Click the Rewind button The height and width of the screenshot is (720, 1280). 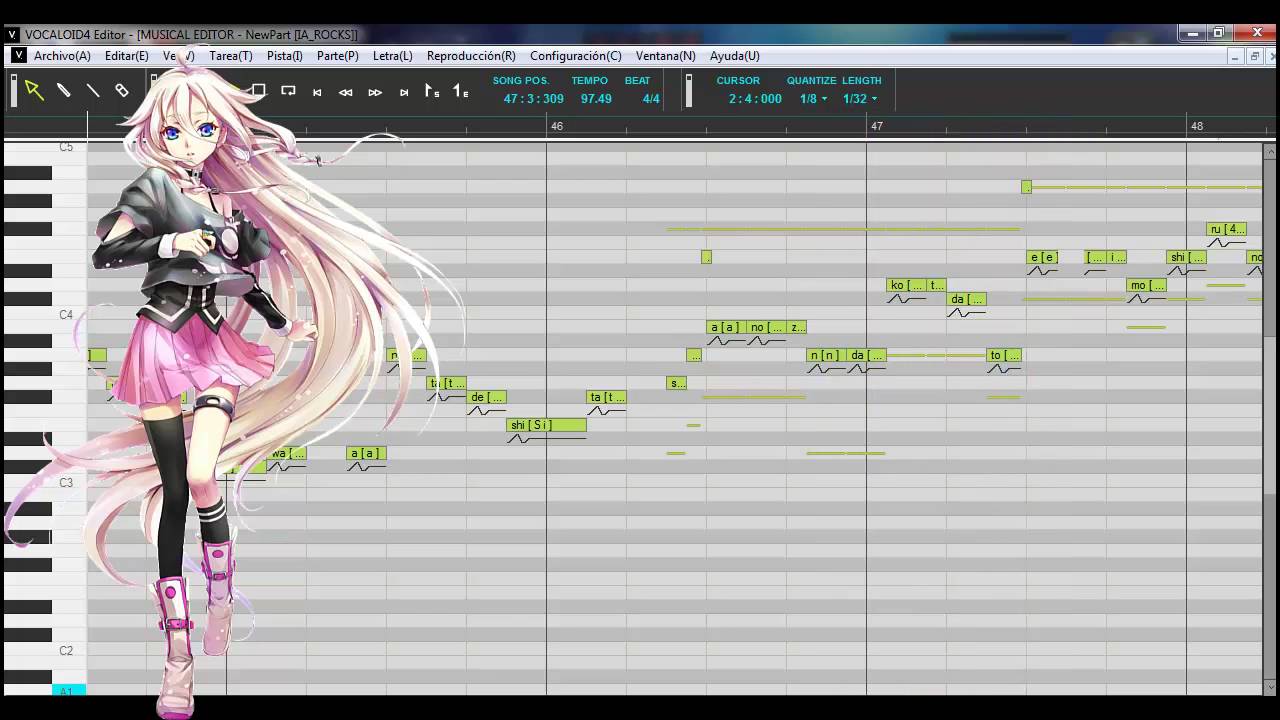point(346,92)
